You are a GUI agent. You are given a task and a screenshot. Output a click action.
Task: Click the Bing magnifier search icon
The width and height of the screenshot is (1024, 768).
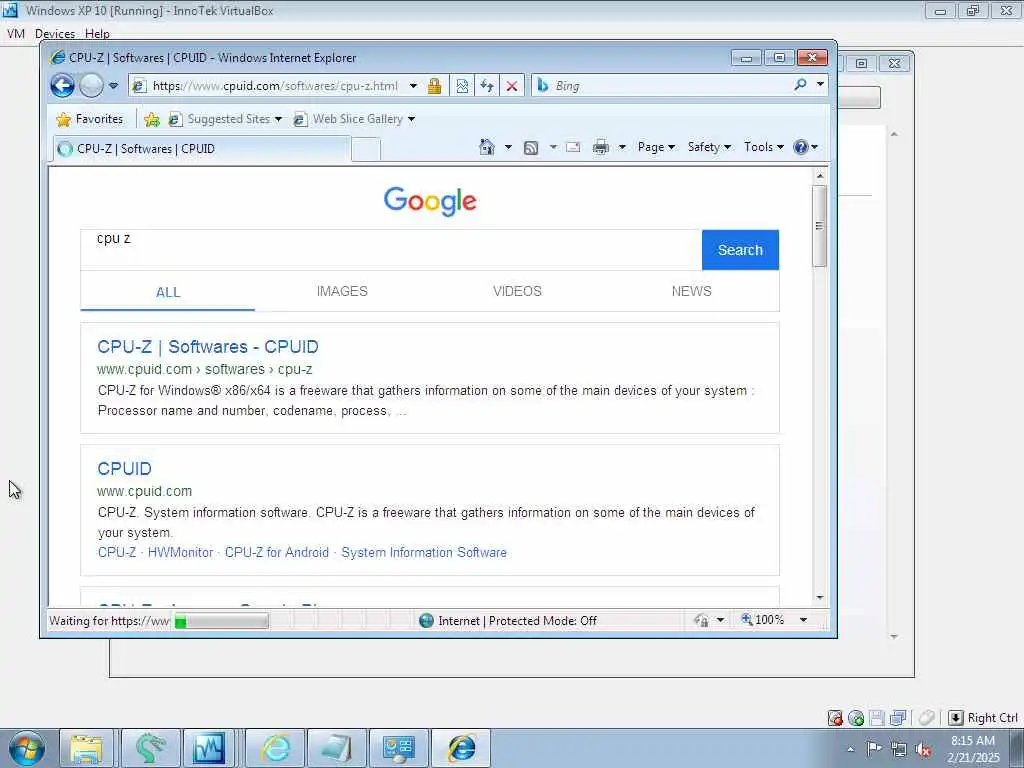[800, 84]
